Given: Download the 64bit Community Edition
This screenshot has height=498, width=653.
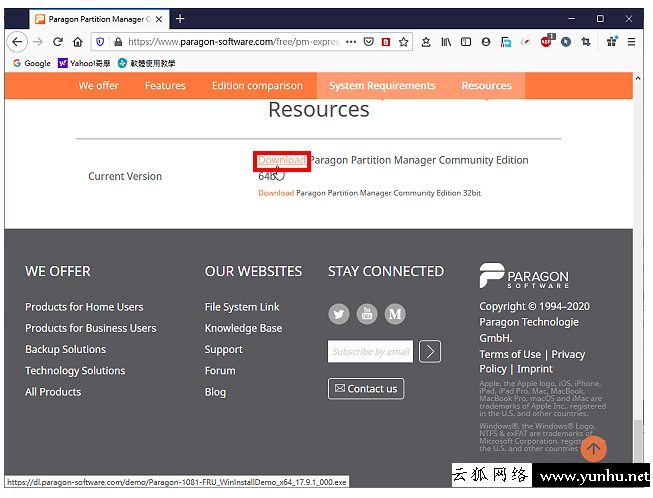Looking at the screenshot, I should (x=282, y=160).
